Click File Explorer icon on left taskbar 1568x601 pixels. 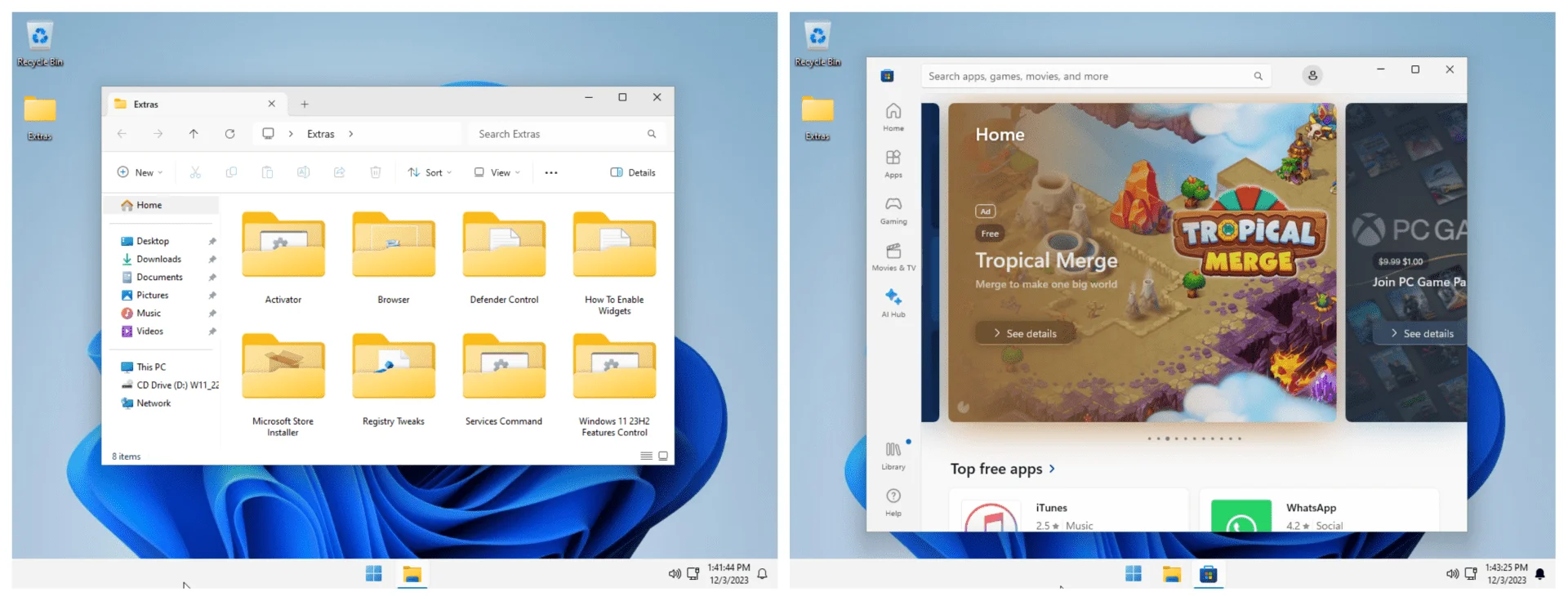coord(412,574)
